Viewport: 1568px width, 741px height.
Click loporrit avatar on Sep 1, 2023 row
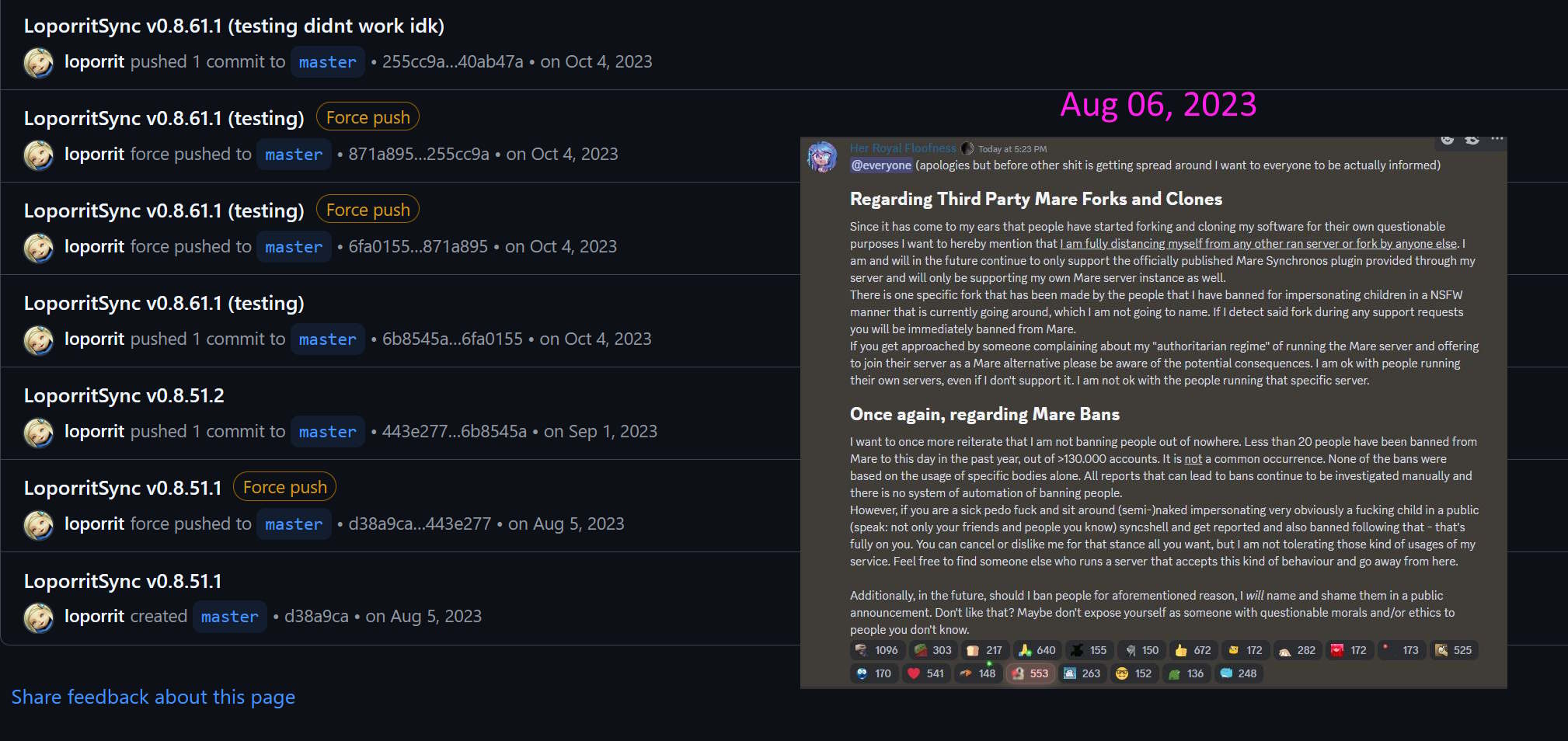click(39, 433)
